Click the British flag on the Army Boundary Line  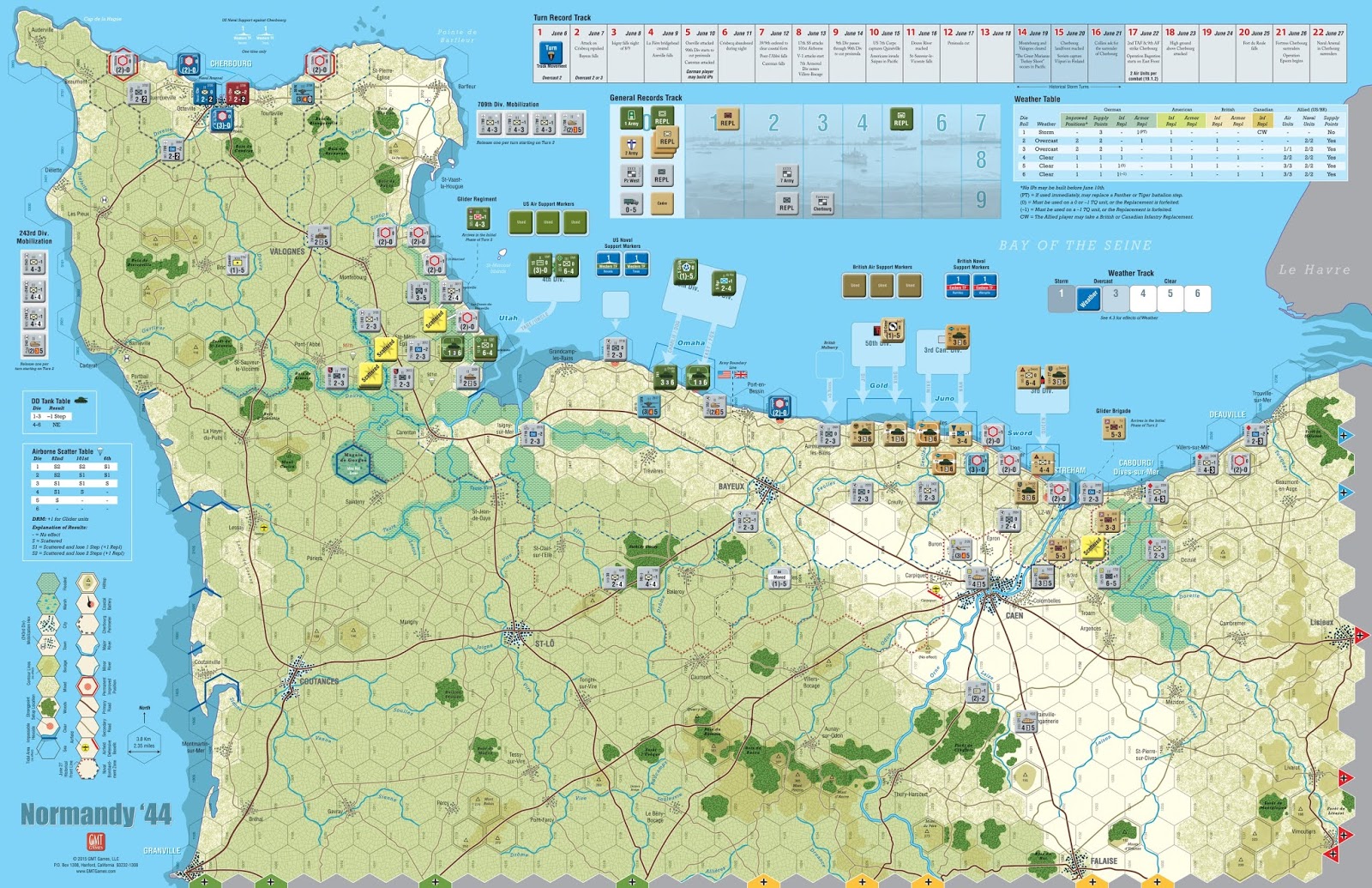[x=740, y=375]
